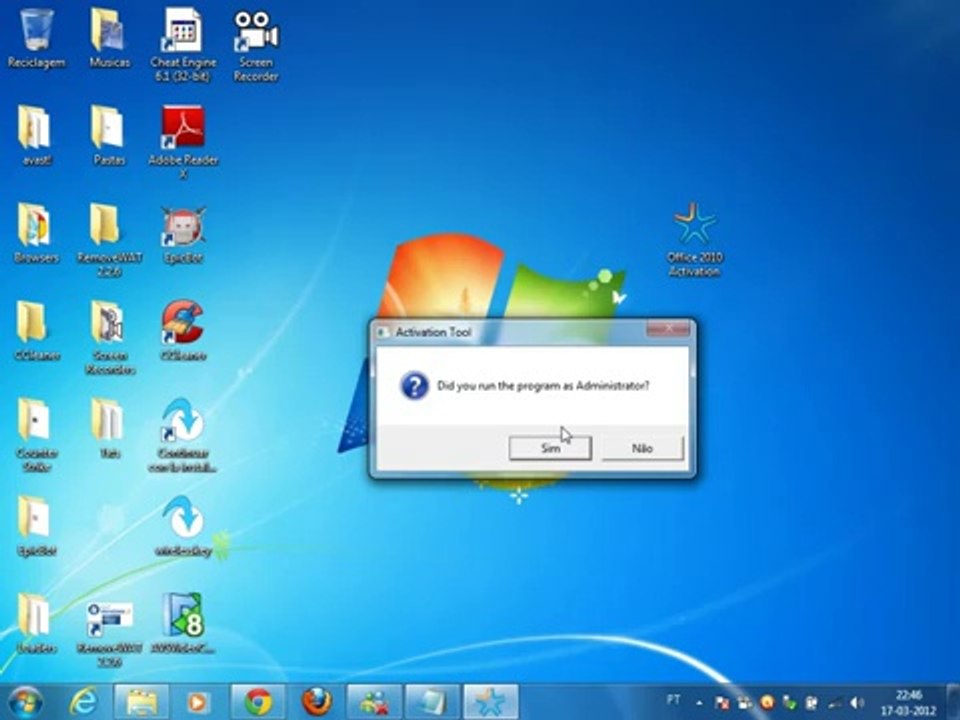
Task: Click the Sim button in Activation Tool dialog
Action: point(550,448)
